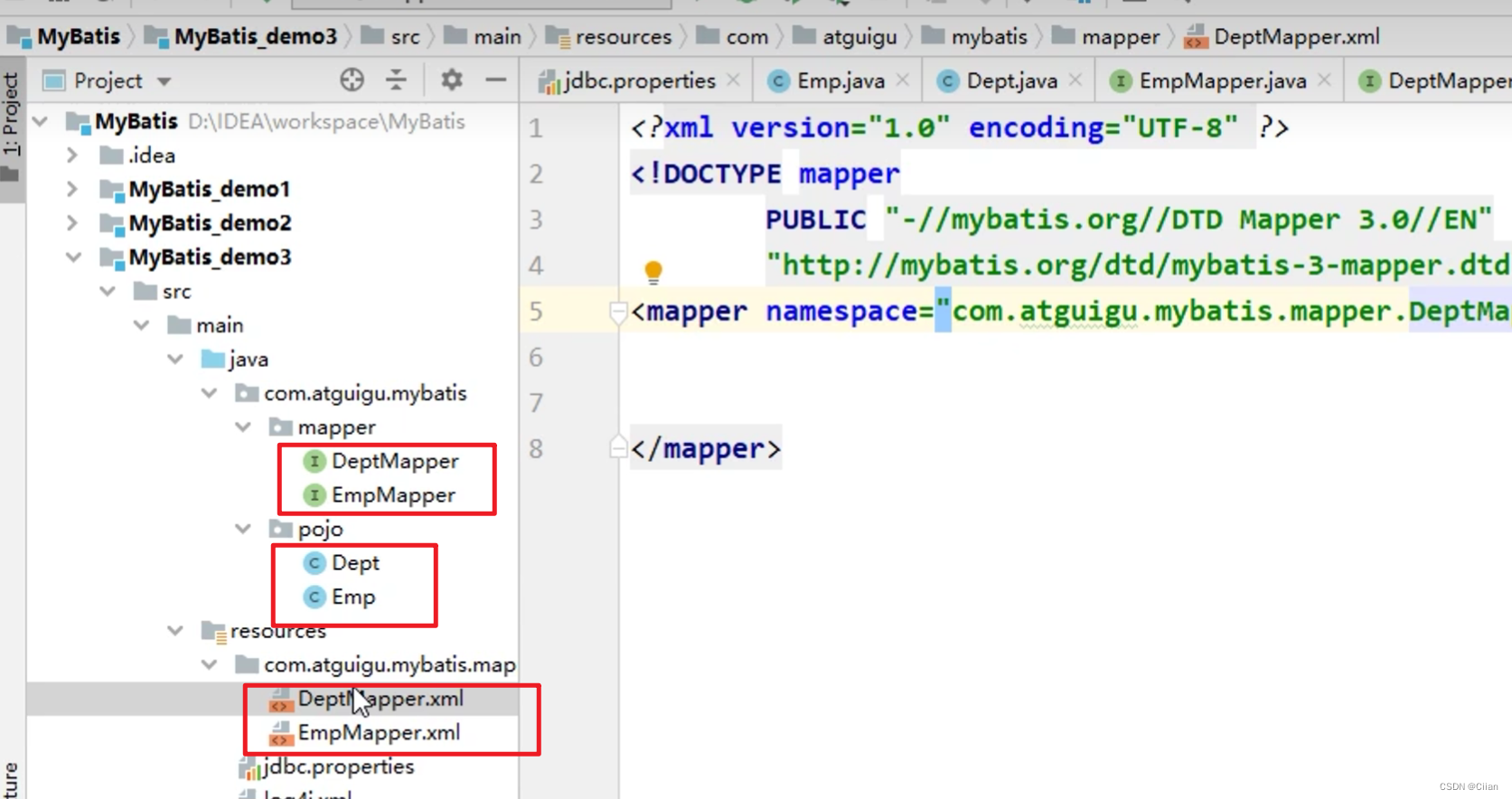Click line number 6 in the gutter

tap(536, 358)
